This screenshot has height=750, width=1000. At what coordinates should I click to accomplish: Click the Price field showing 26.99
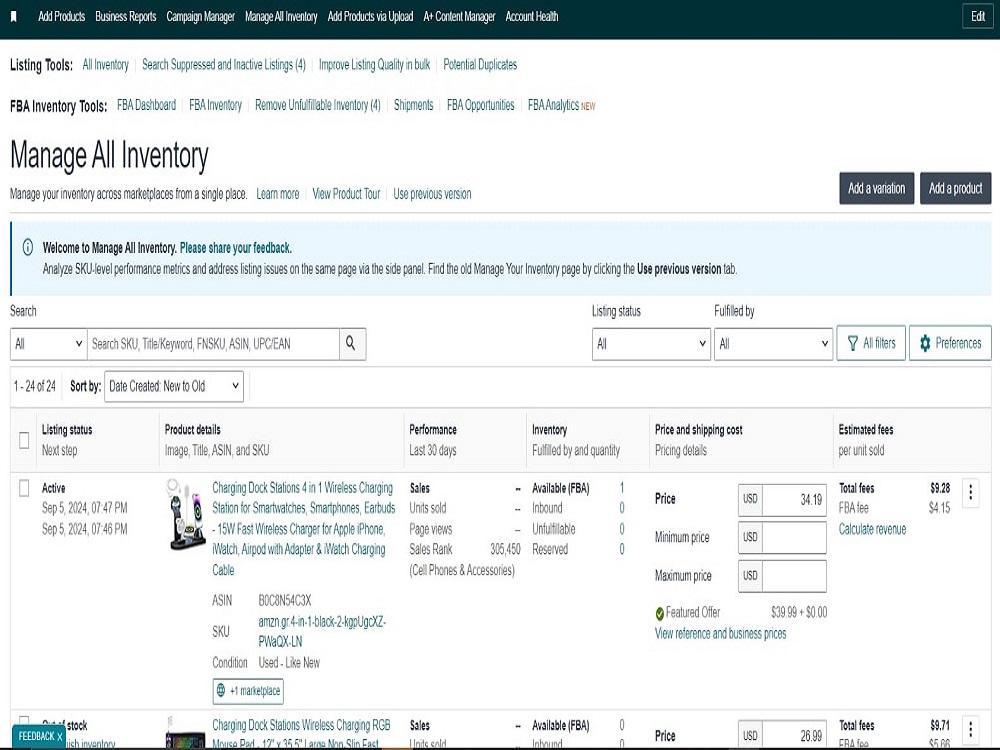click(x=794, y=735)
